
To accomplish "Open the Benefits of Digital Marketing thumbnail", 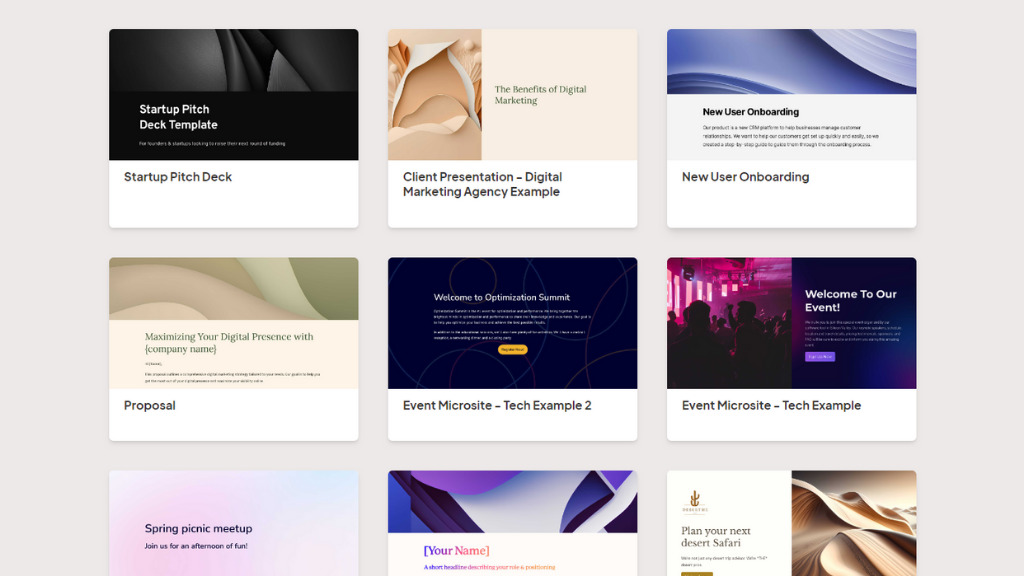I will 513,95.
